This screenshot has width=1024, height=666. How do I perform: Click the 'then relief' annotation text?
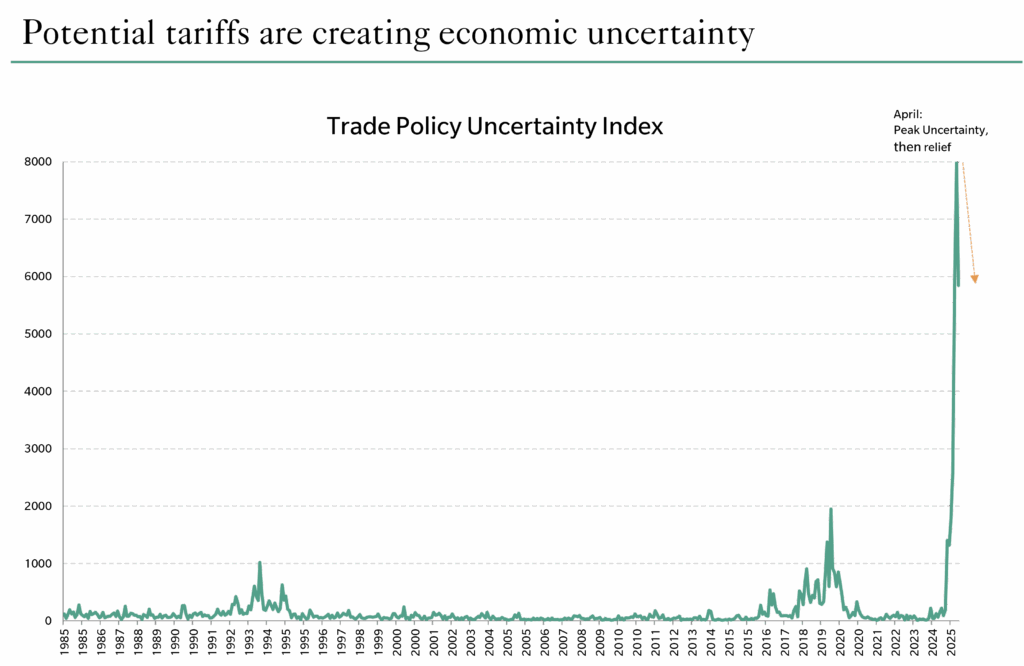coord(922,147)
